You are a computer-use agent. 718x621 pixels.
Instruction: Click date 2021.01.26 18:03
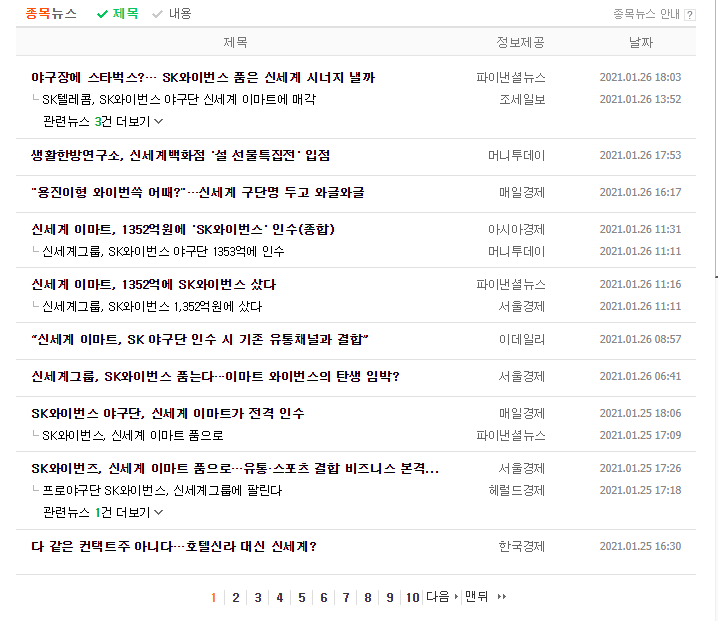coord(640,77)
